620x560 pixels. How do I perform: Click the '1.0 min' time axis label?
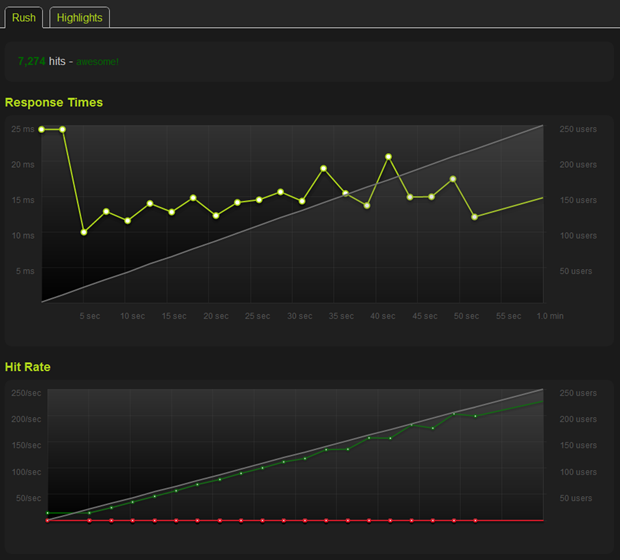(550, 316)
